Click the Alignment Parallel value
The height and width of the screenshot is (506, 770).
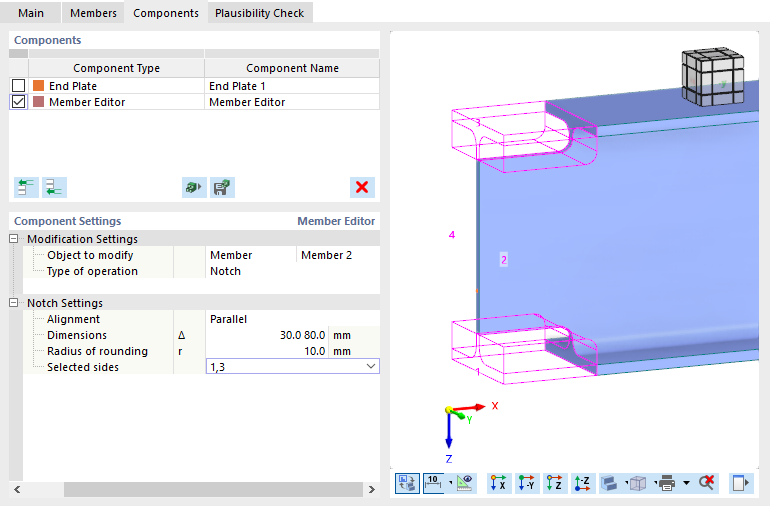point(292,319)
